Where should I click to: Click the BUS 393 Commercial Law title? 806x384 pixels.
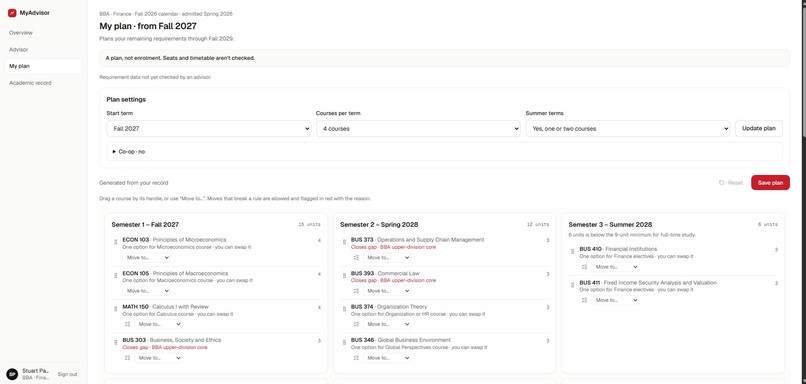[x=386, y=273]
